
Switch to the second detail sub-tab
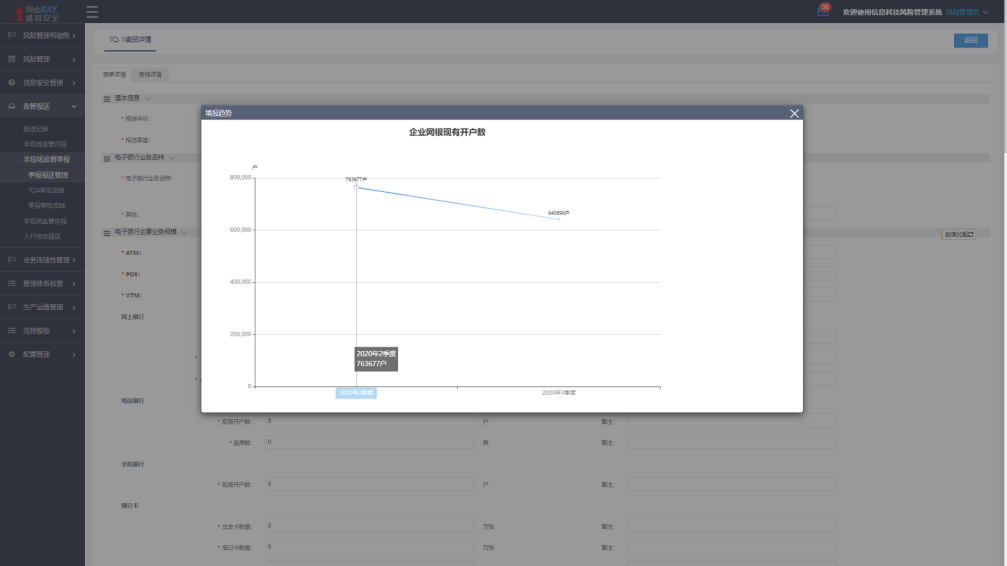click(x=150, y=75)
